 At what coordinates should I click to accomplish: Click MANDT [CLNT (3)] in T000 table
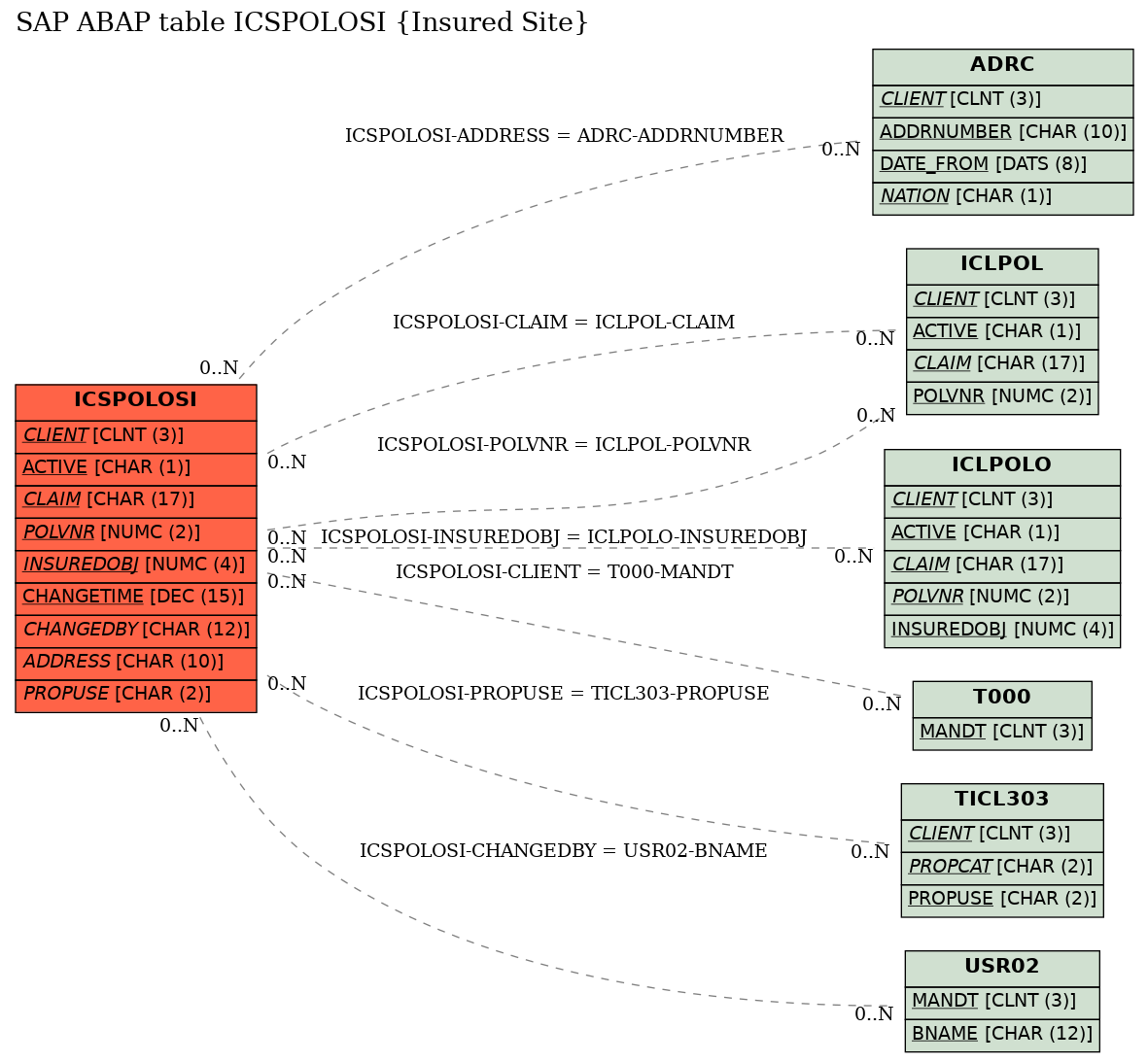(x=1001, y=733)
